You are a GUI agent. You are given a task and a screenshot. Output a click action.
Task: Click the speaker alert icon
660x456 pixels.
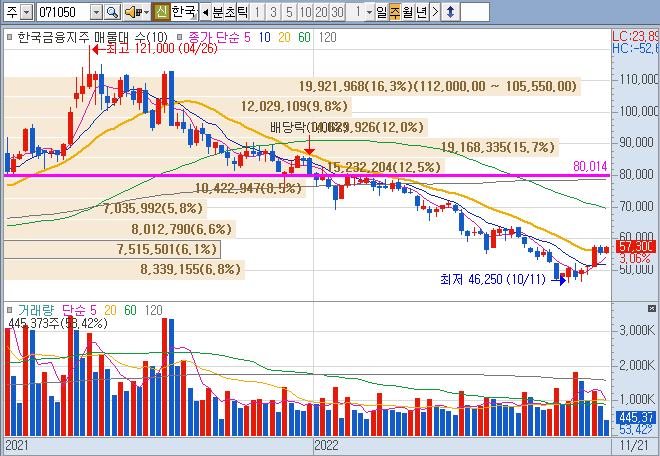click(x=133, y=12)
